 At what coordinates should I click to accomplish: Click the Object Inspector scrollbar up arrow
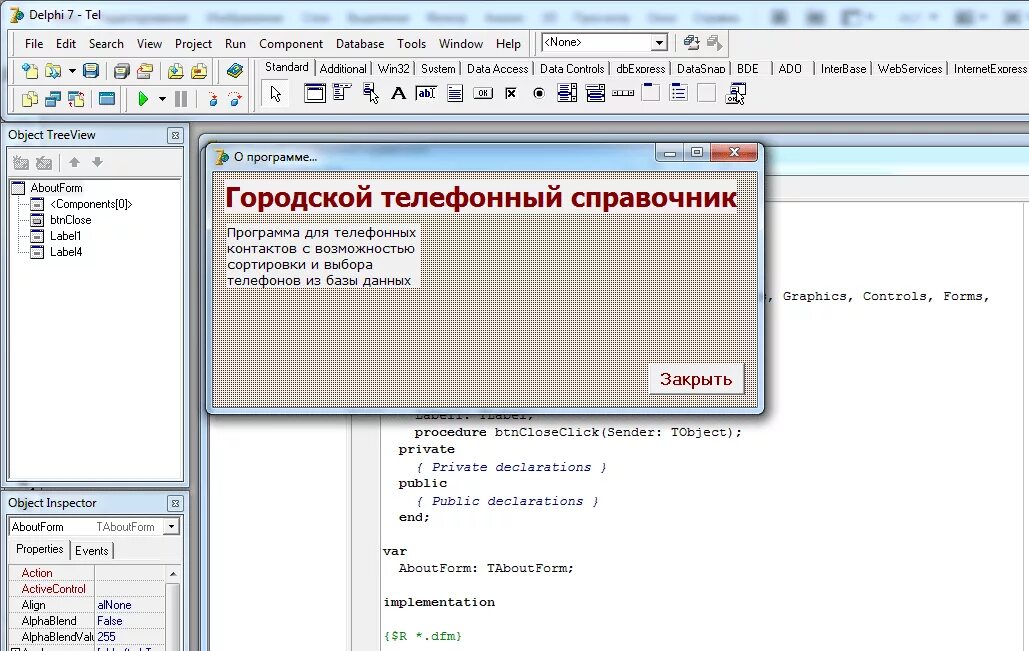pyautogui.click(x=173, y=574)
